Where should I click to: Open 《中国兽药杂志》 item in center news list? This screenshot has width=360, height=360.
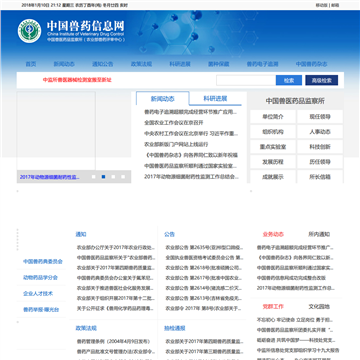tap(191, 155)
